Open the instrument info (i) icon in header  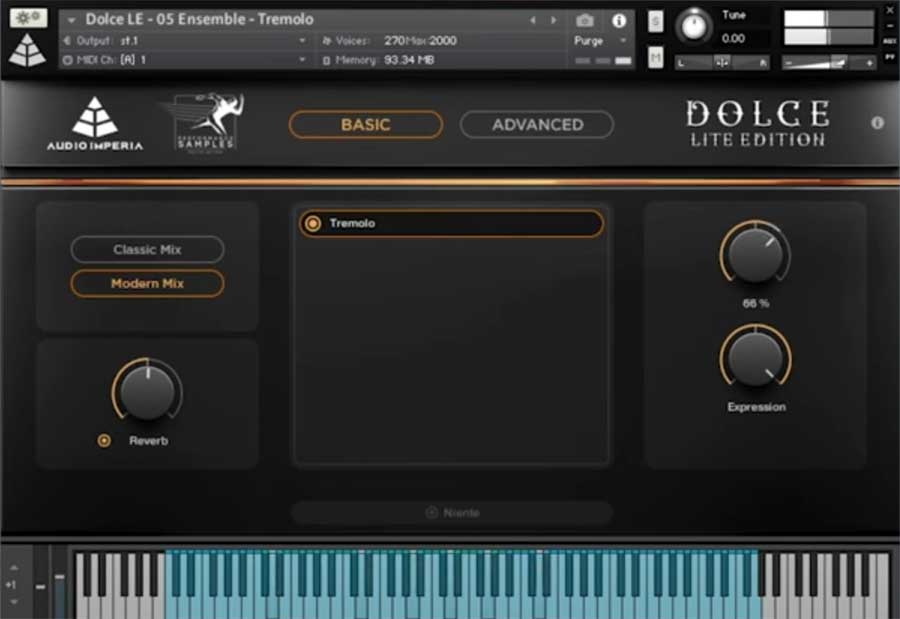[619, 21]
